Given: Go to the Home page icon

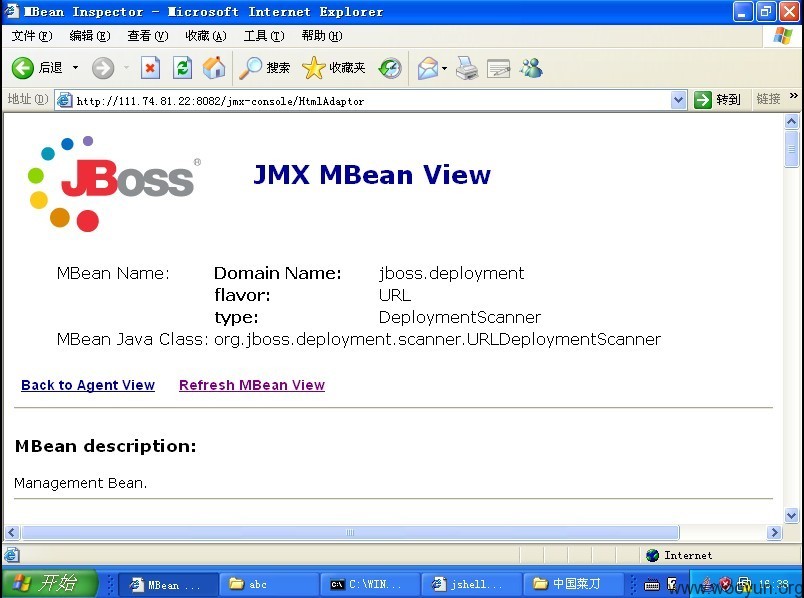Looking at the screenshot, I should click(214, 68).
